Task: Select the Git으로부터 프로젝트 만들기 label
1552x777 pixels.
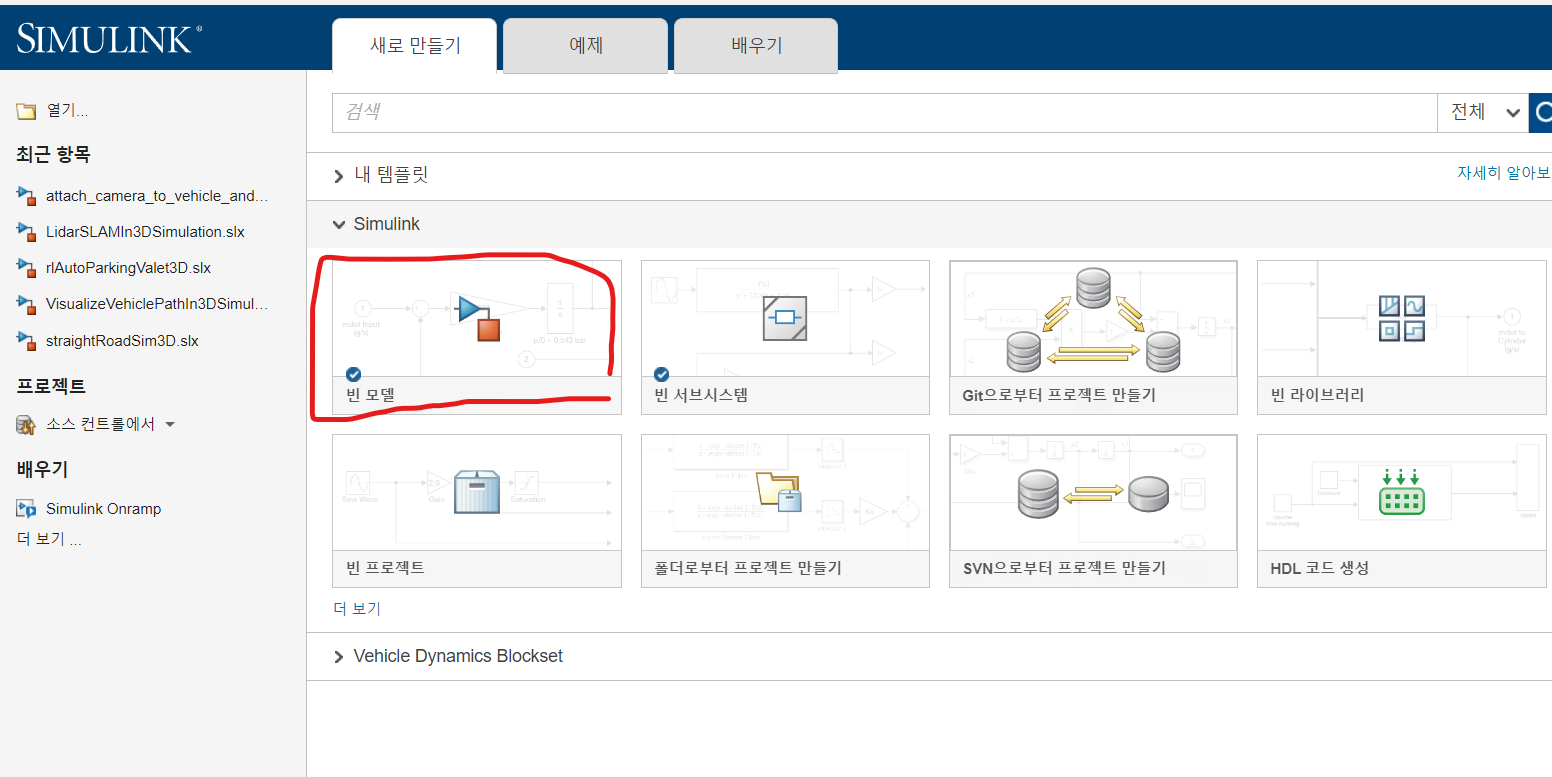Action: [1059, 395]
